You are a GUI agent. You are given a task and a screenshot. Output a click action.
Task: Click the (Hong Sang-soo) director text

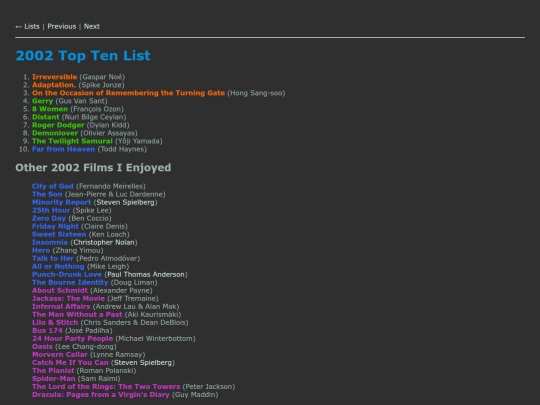[x=256, y=93]
